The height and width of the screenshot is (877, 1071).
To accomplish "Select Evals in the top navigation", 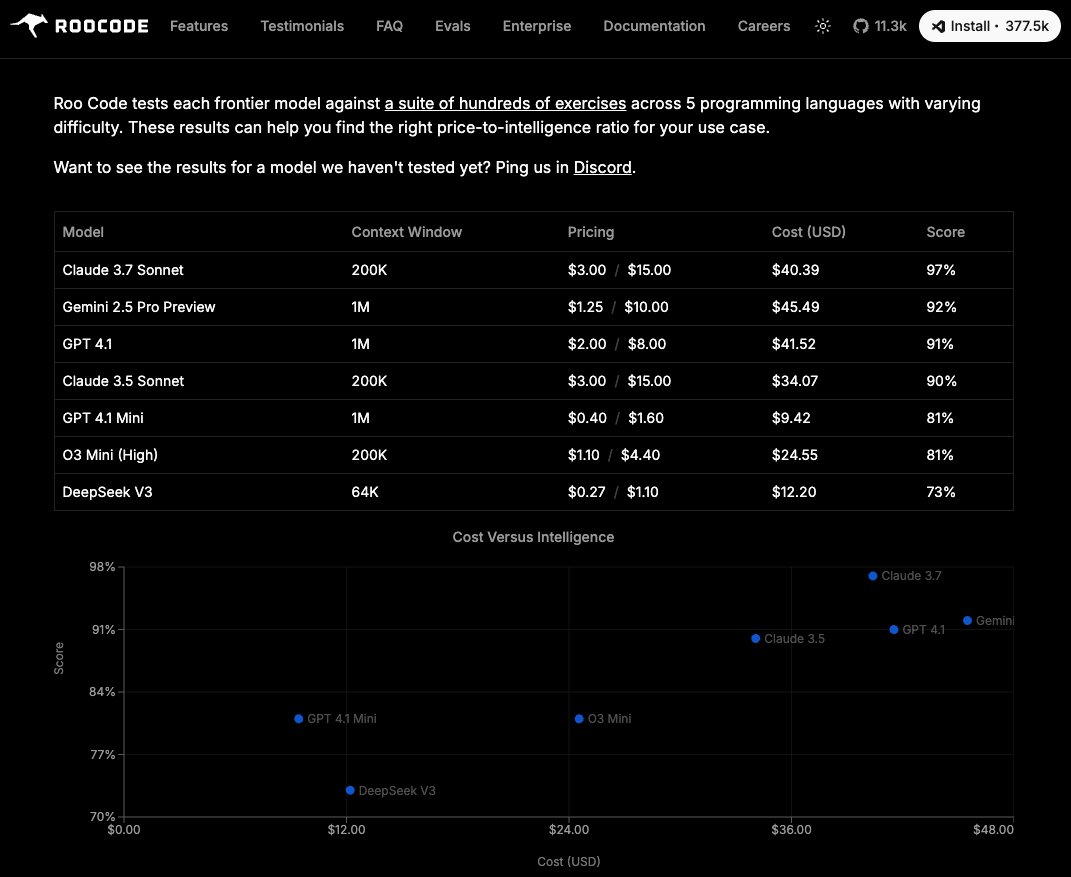I will (x=452, y=26).
